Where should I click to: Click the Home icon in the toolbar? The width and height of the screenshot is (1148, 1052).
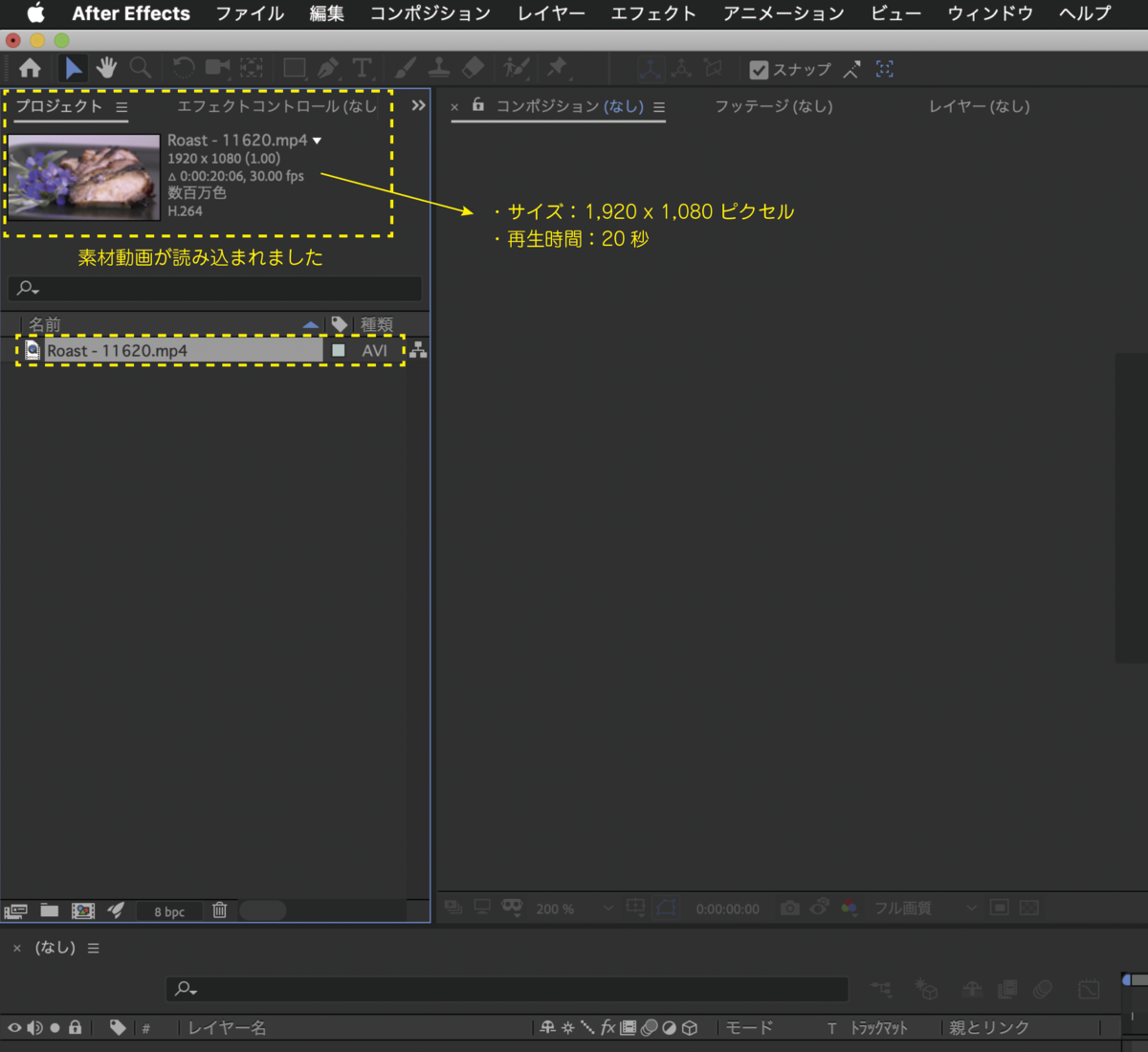[x=30, y=68]
